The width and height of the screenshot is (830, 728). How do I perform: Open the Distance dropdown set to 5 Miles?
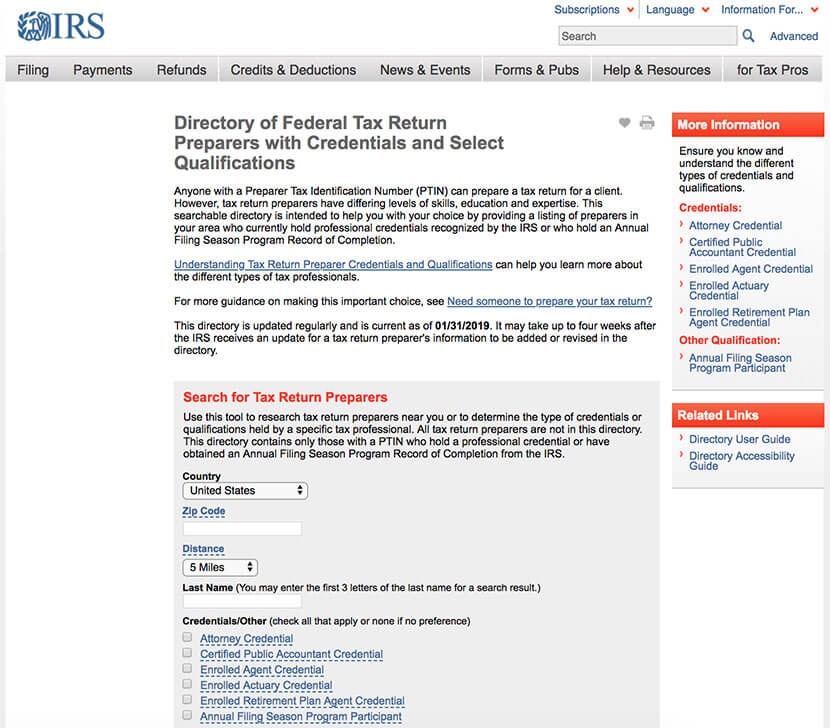click(220, 567)
